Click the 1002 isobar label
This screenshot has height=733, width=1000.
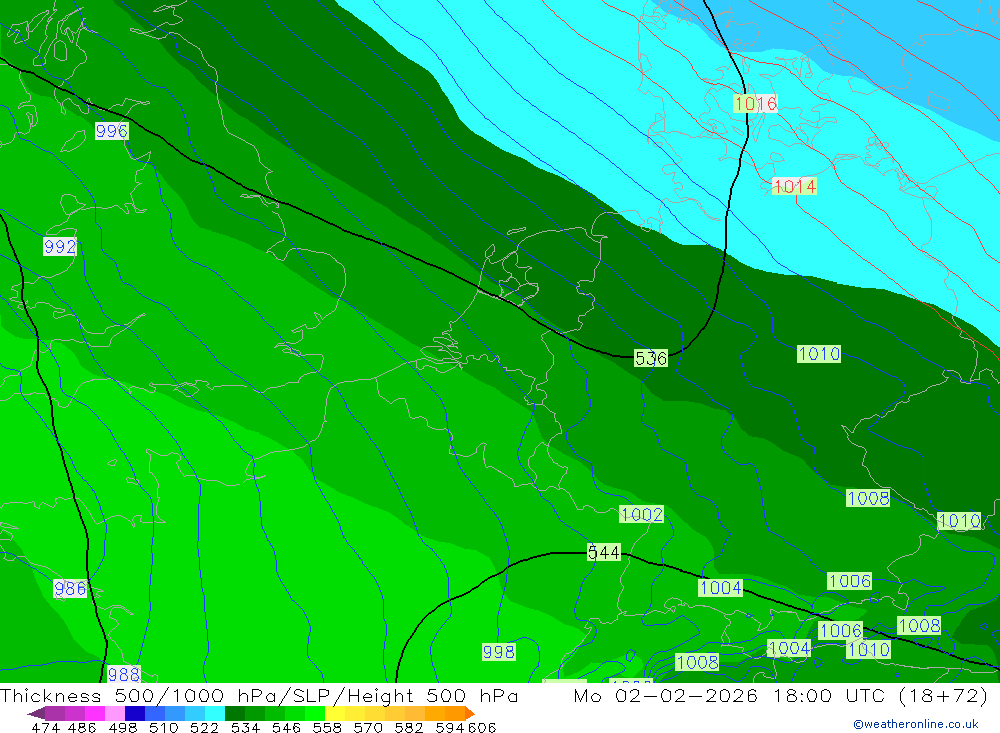[x=642, y=514]
